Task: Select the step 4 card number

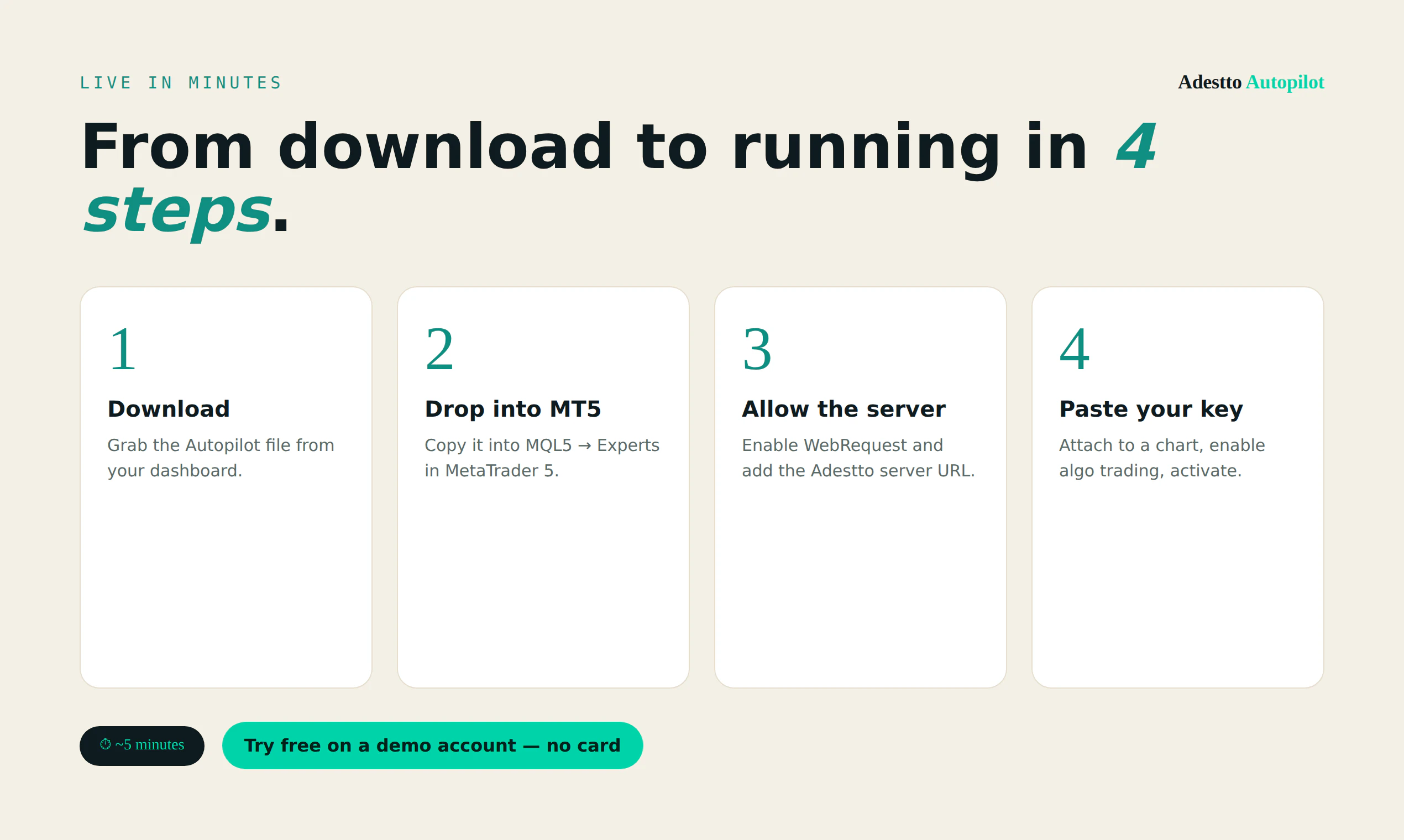Action: tap(1075, 349)
